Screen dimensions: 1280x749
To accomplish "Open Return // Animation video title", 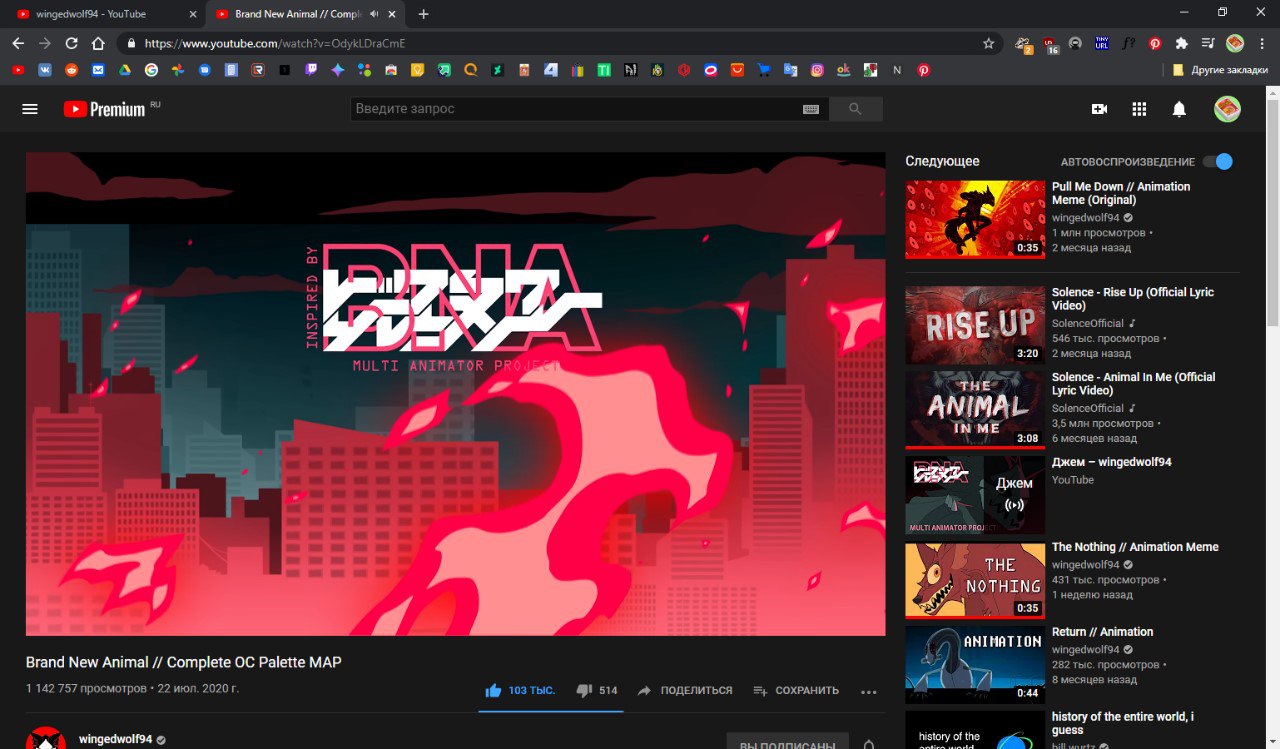I will [x=1102, y=632].
